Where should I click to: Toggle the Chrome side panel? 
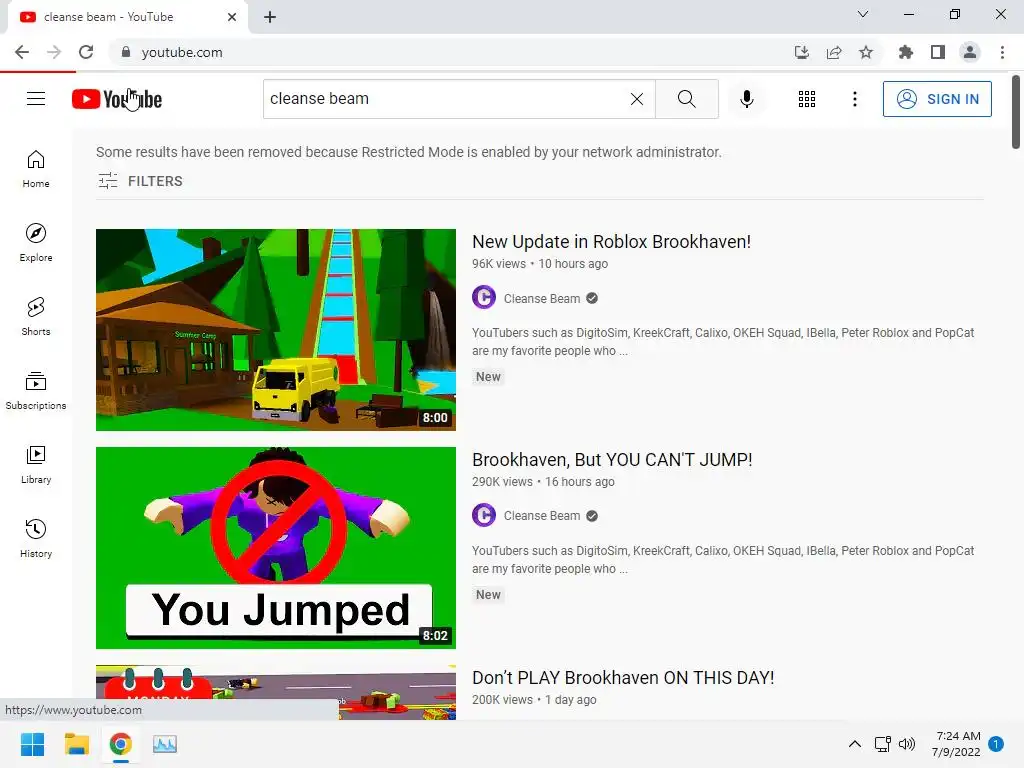(938, 52)
